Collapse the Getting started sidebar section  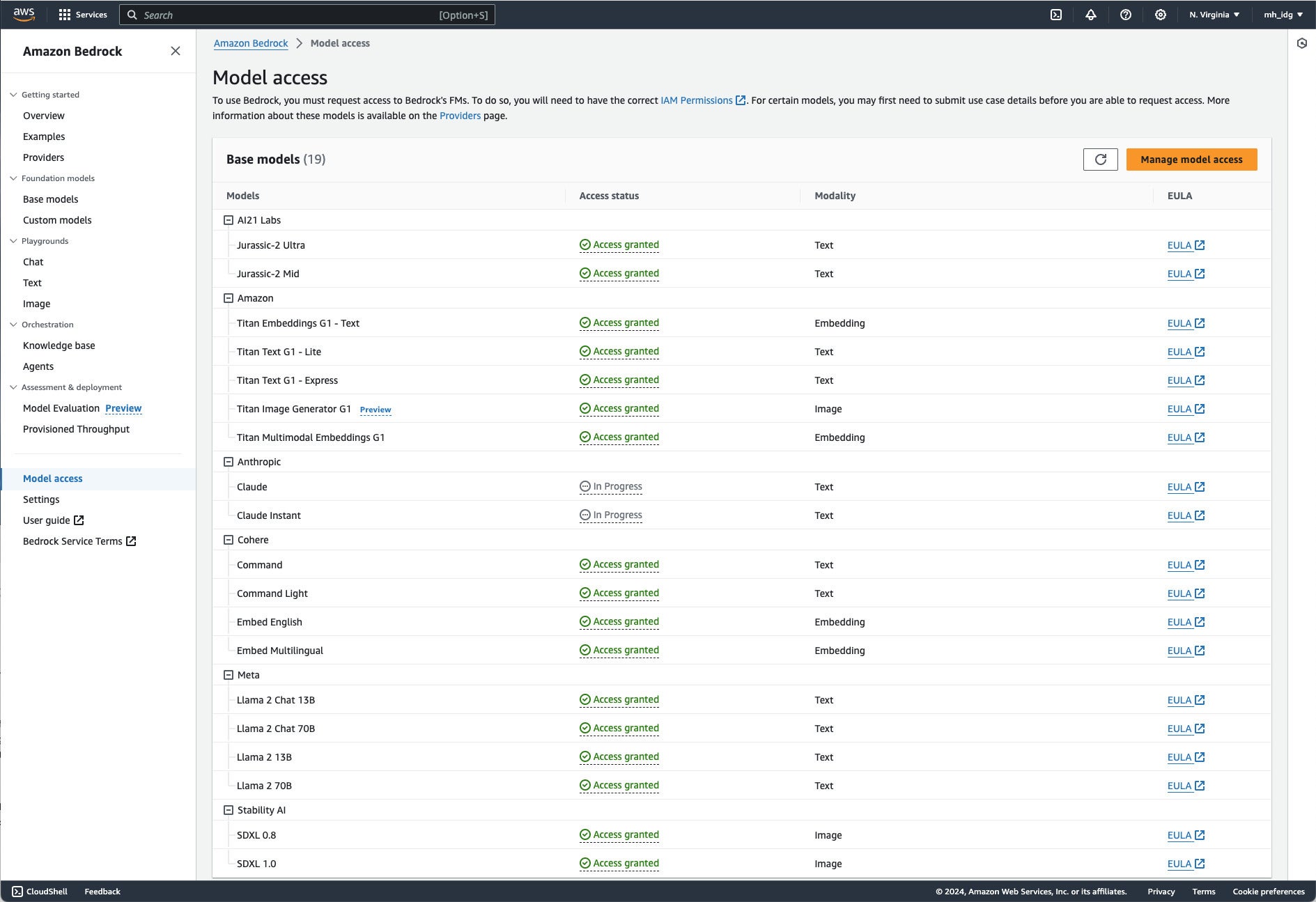click(13, 95)
